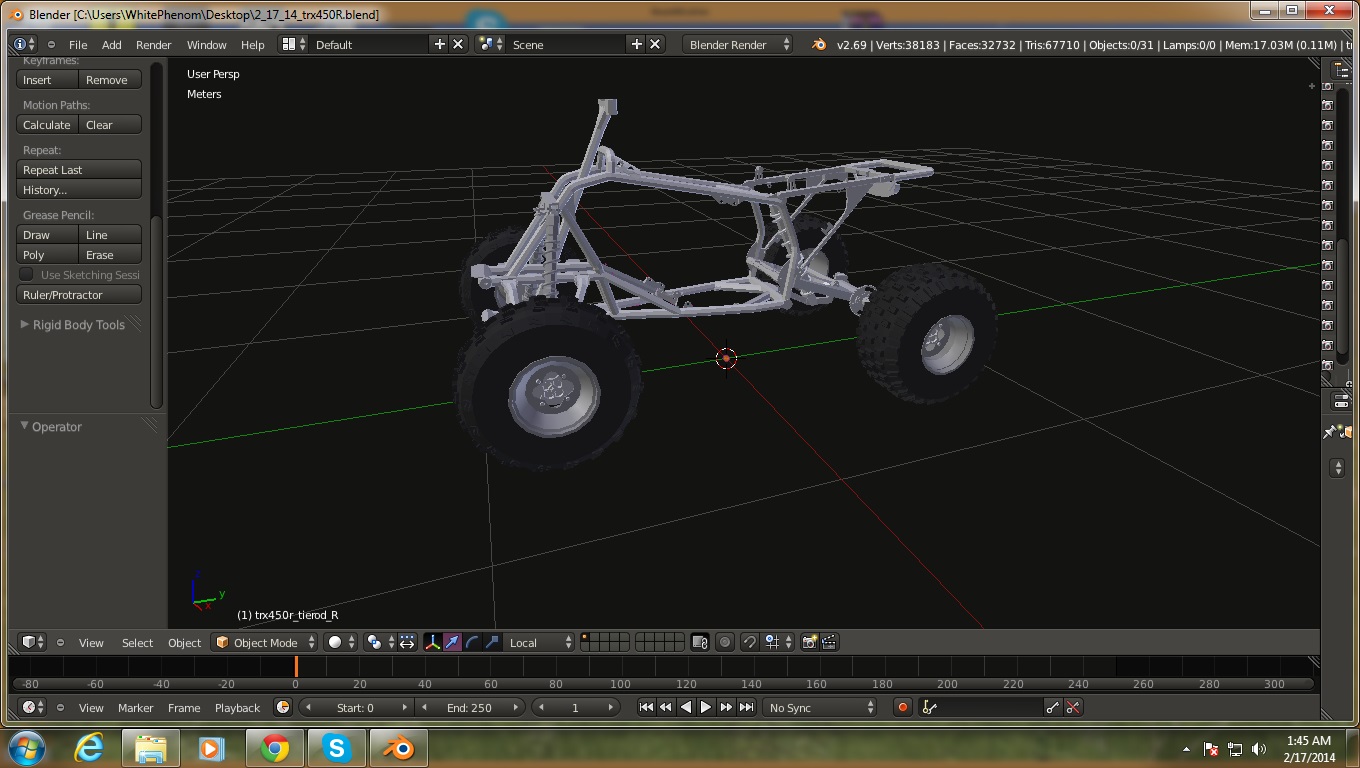Screen dimensions: 1360x768
Task: Click the pin icon in properties panel
Action: [1331, 432]
